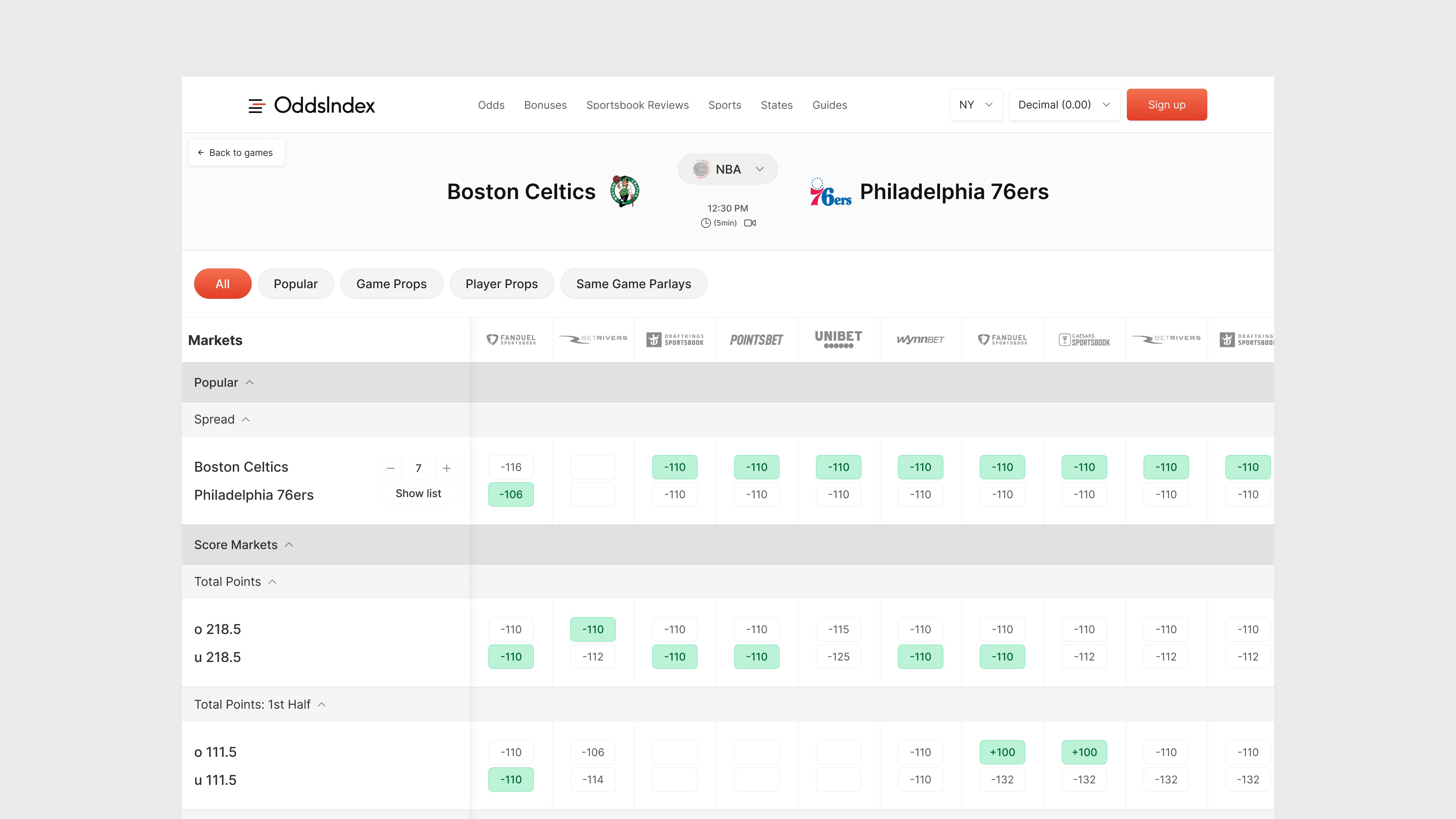1456x819 pixels.
Task: Go back via Back to games
Action: [x=236, y=152]
